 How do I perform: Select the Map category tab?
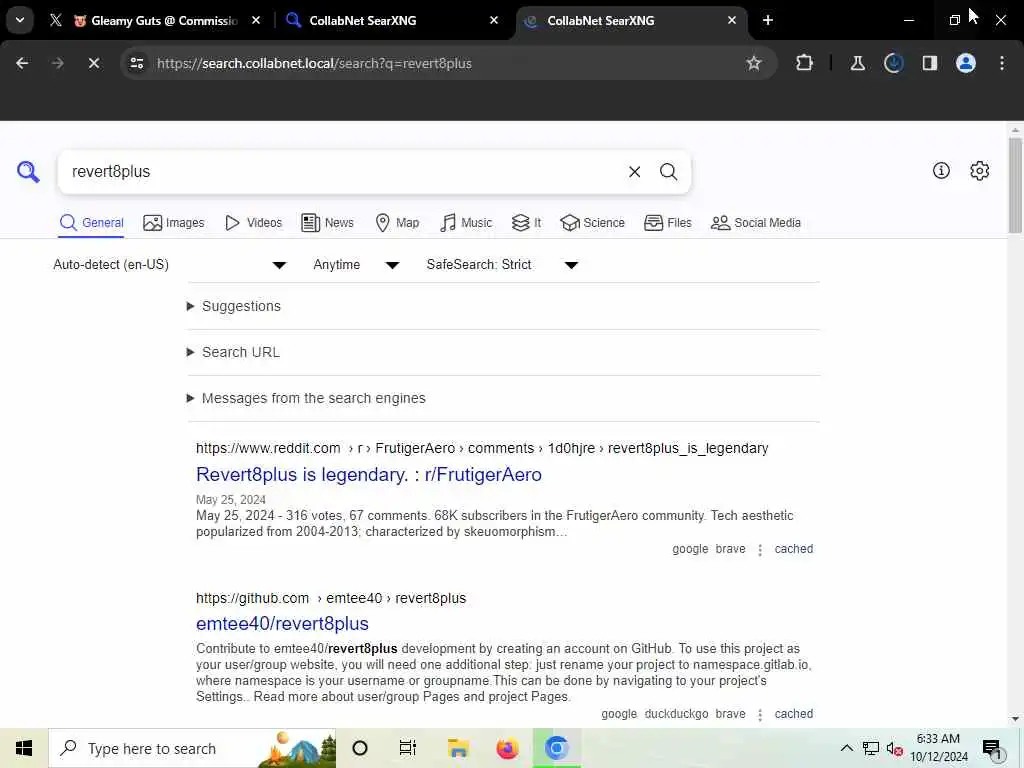tap(397, 223)
